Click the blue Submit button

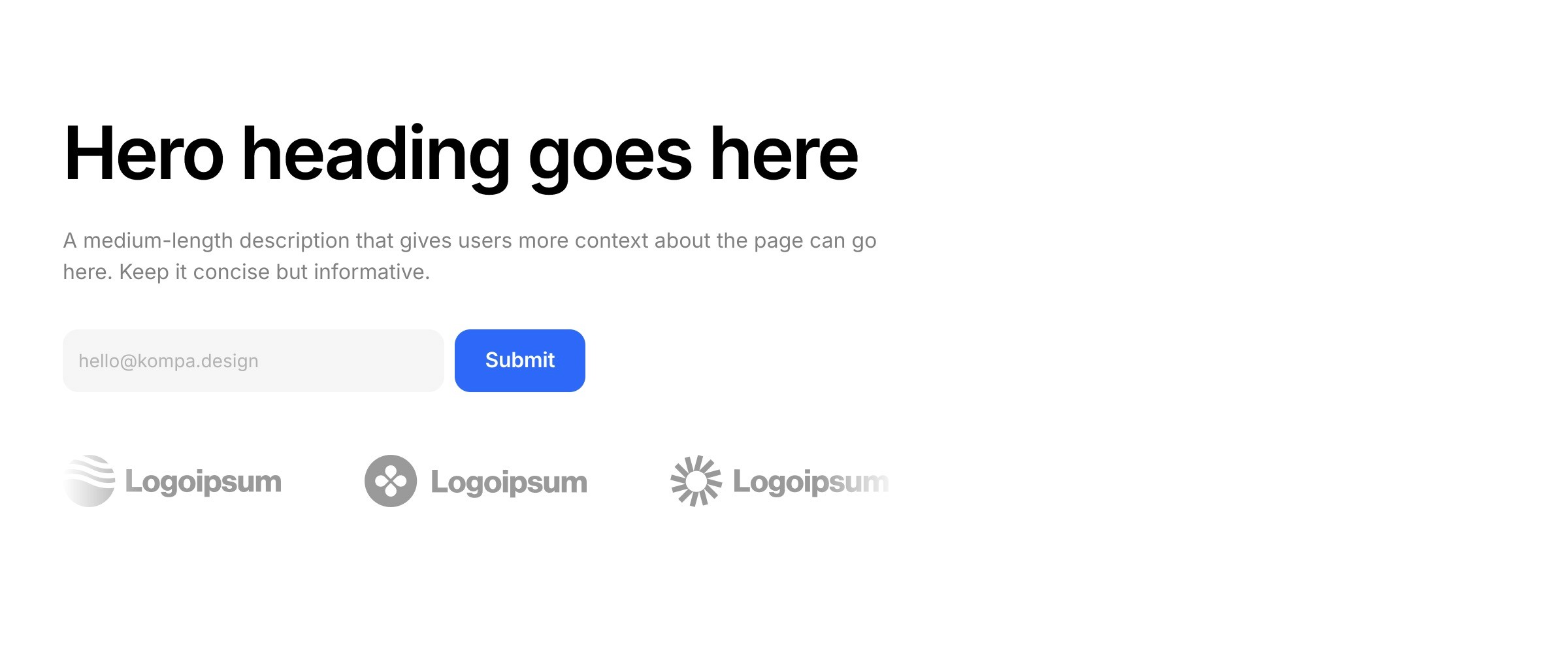520,361
